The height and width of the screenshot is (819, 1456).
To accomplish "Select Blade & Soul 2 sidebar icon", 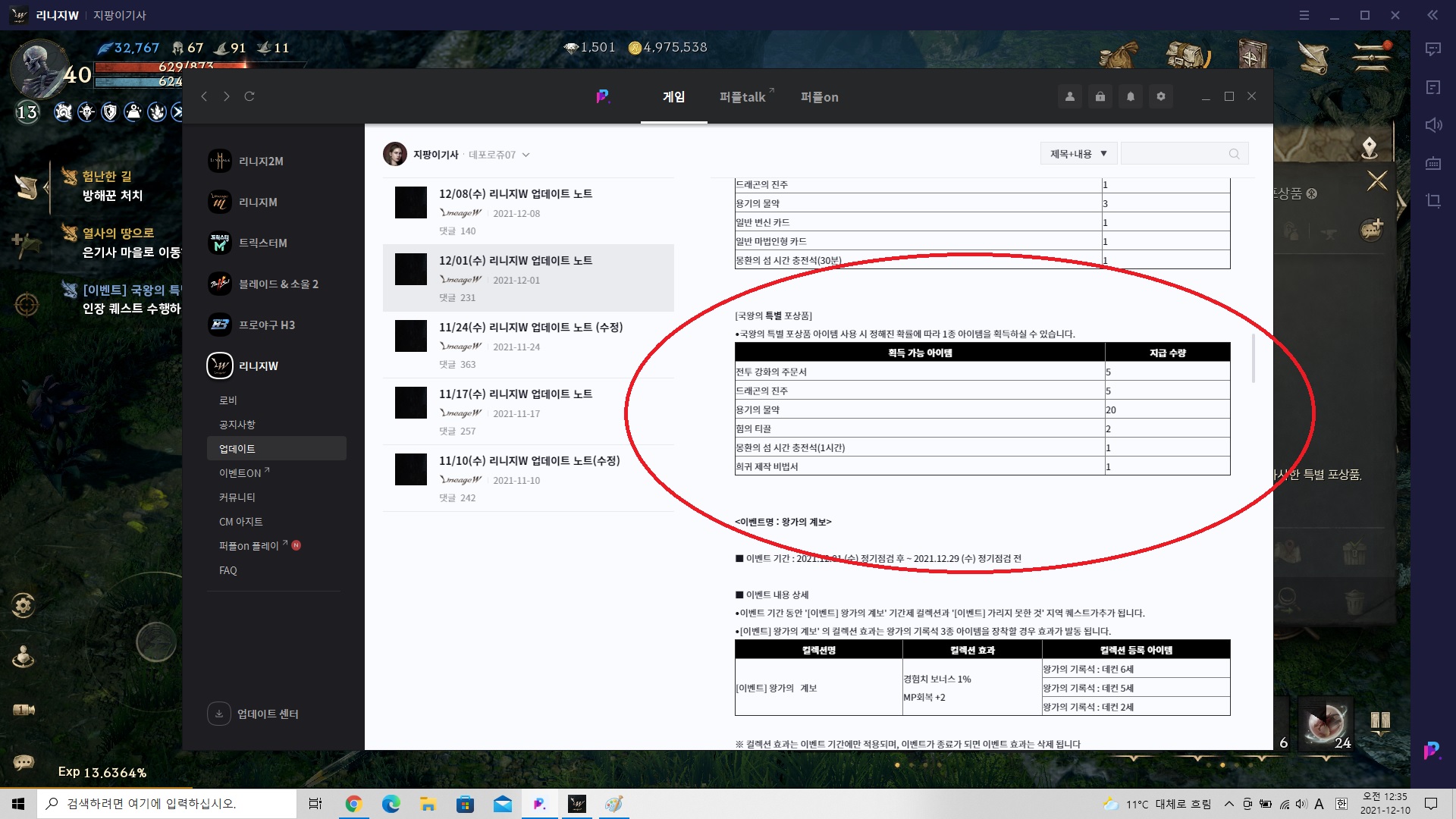I will tap(220, 284).
